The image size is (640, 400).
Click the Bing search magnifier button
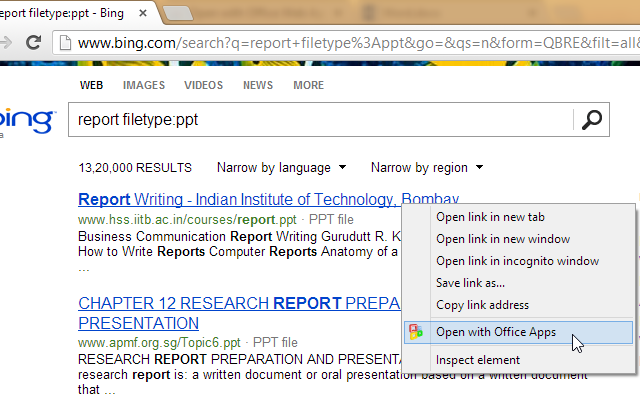pos(591,120)
